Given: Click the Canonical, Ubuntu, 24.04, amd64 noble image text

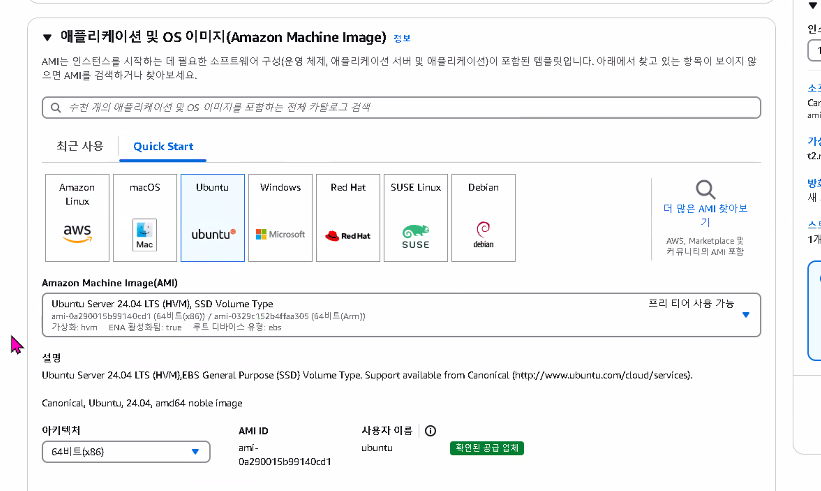Looking at the screenshot, I should pyautogui.click(x=142, y=403).
